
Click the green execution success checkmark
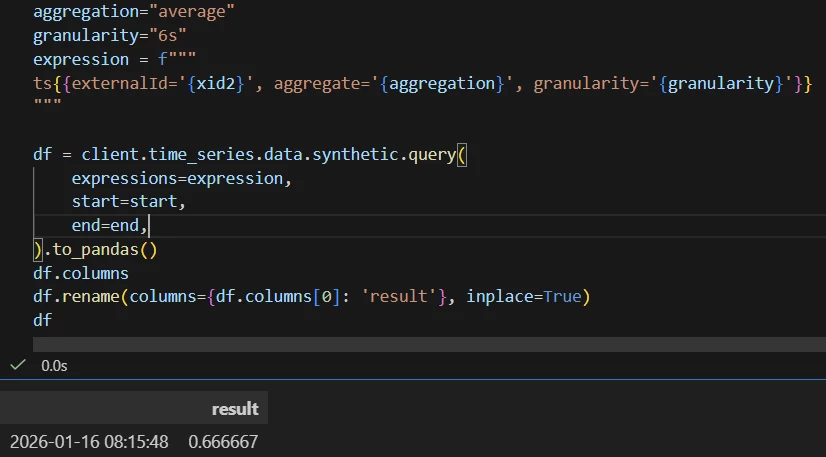pyautogui.click(x=17, y=366)
